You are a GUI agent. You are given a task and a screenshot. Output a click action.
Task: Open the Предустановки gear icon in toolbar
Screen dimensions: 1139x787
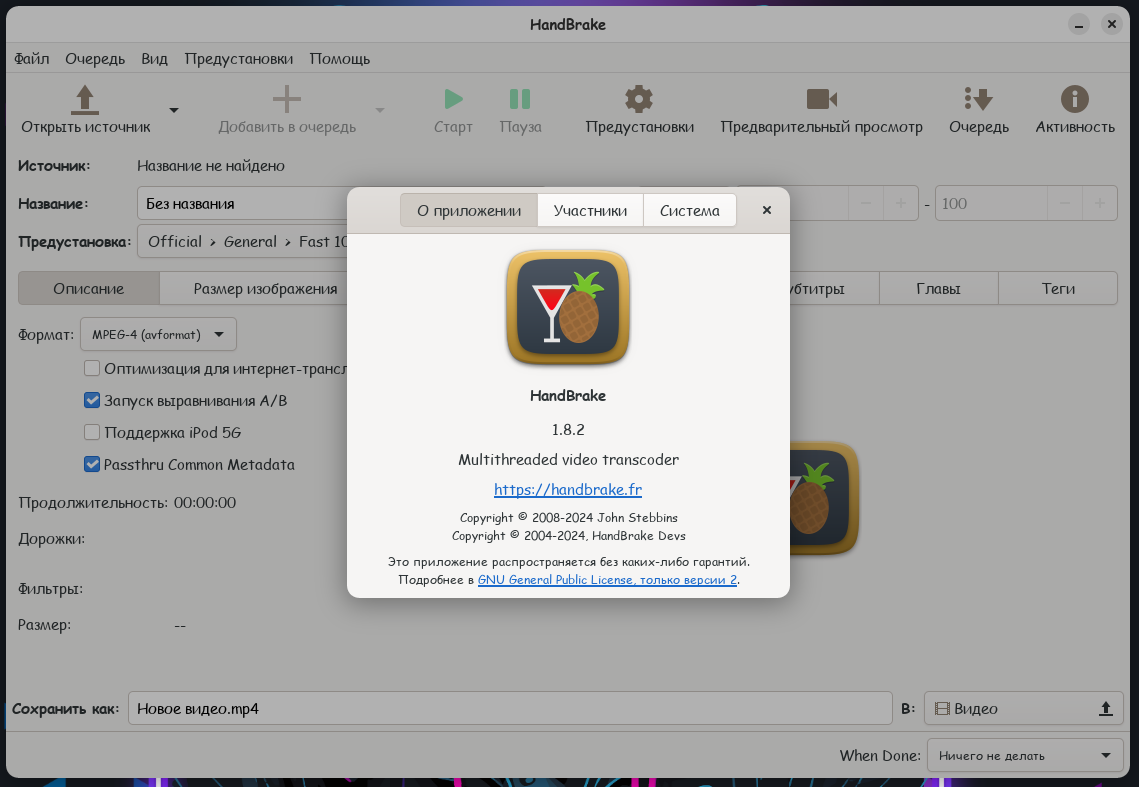click(x=639, y=99)
